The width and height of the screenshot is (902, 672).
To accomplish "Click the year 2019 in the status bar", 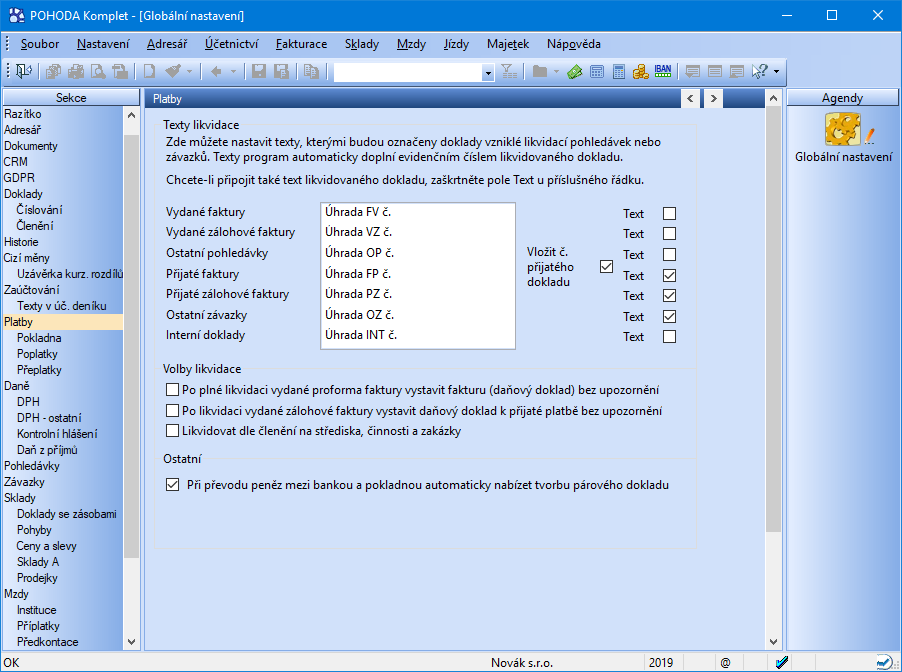I will pyautogui.click(x=661, y=663).
